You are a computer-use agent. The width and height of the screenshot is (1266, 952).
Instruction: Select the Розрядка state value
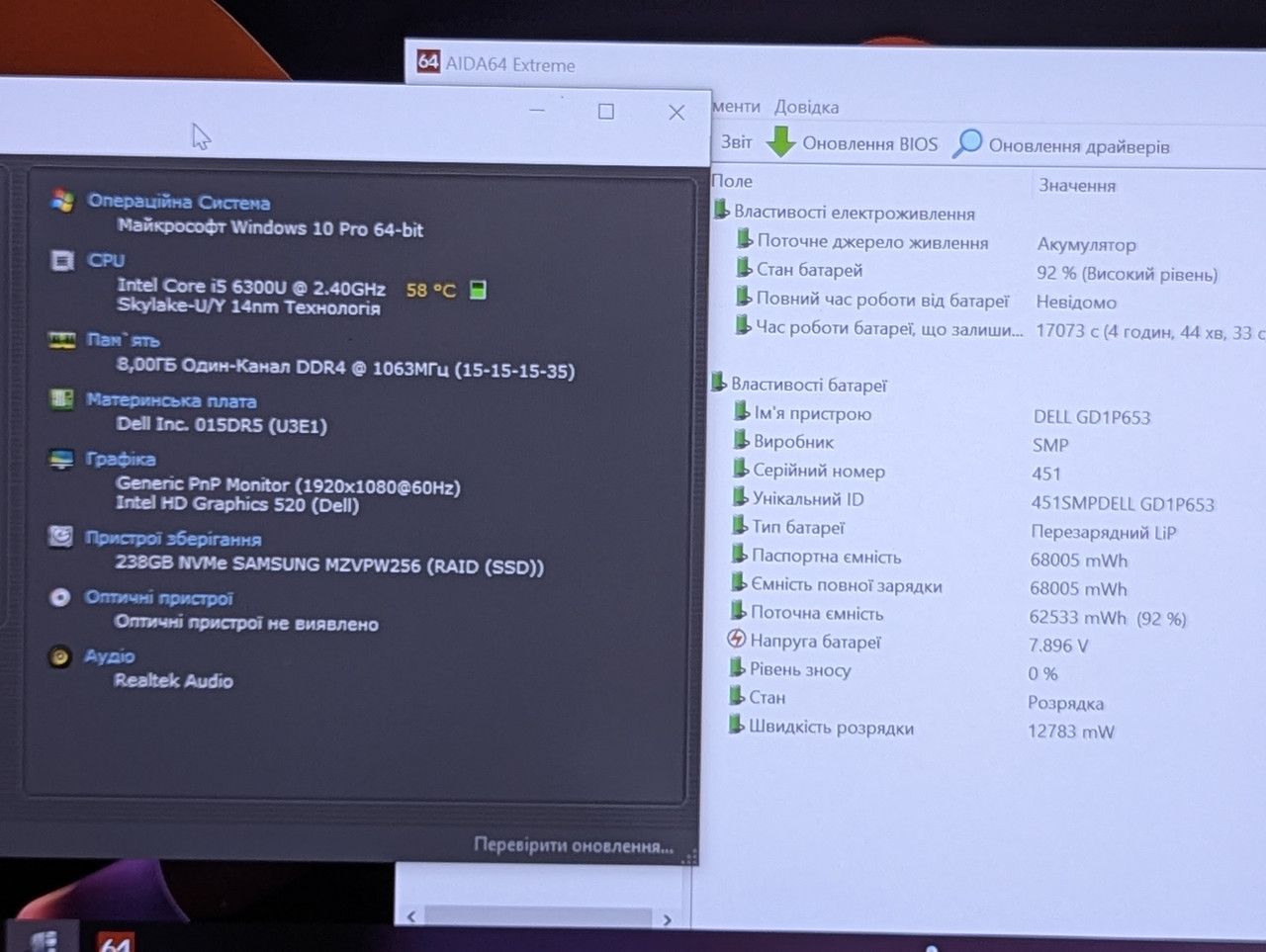pyautogui.click(x=1066, y=703)
